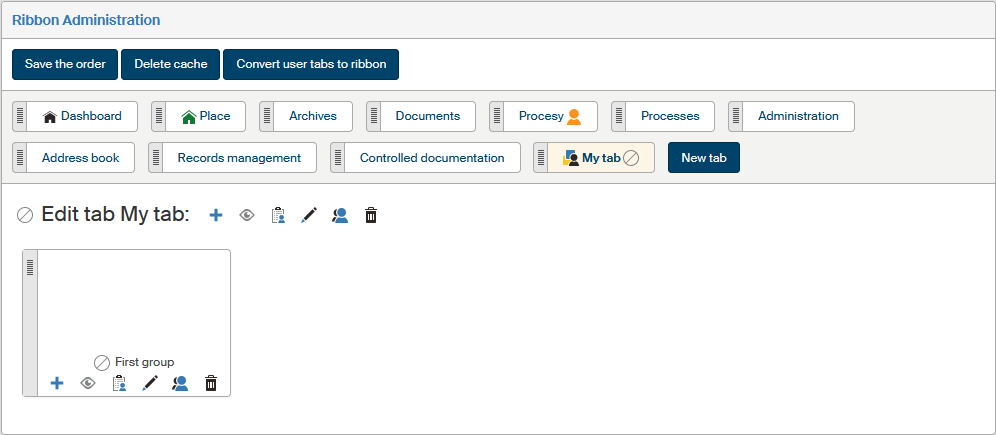996x435 pixels.
Task: Delete My tab using header trash icon
Action: 371,215
